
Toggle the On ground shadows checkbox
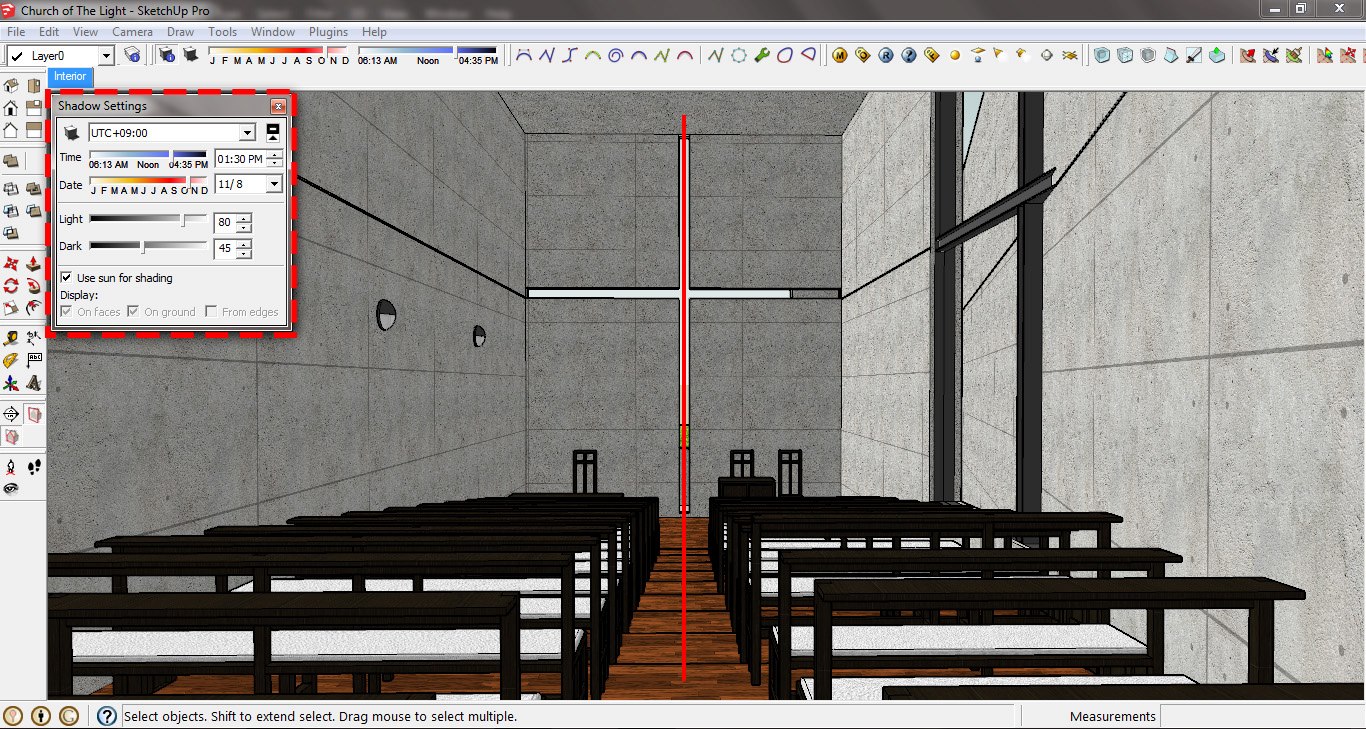click(x=131, y=311)
